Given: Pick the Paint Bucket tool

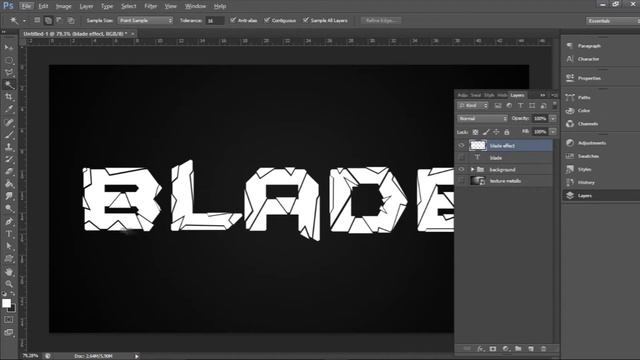Looking at the screenshot, I should 9,184.
